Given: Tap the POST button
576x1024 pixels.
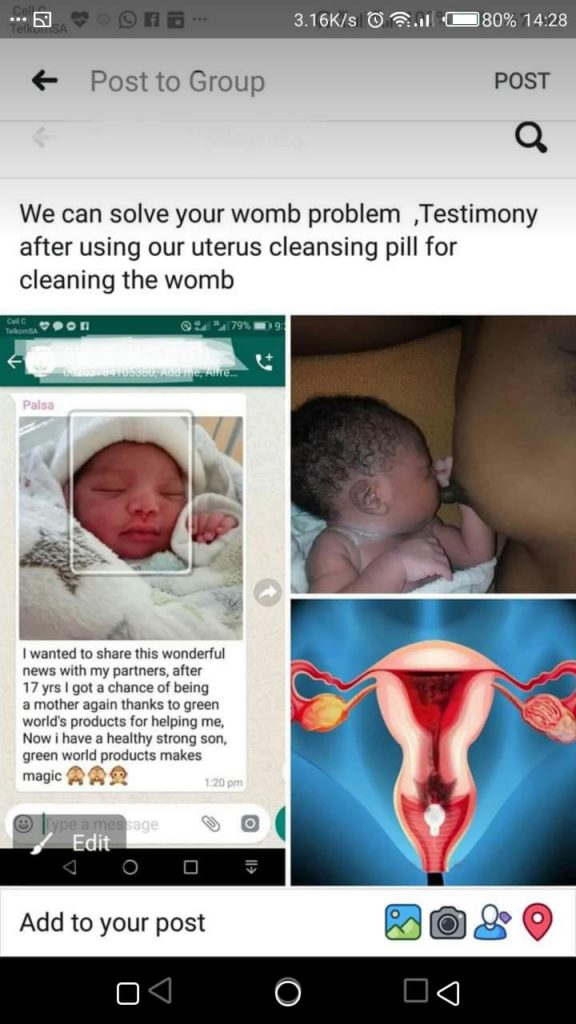Looking at the screenshot, I should [x=521, y=81].
